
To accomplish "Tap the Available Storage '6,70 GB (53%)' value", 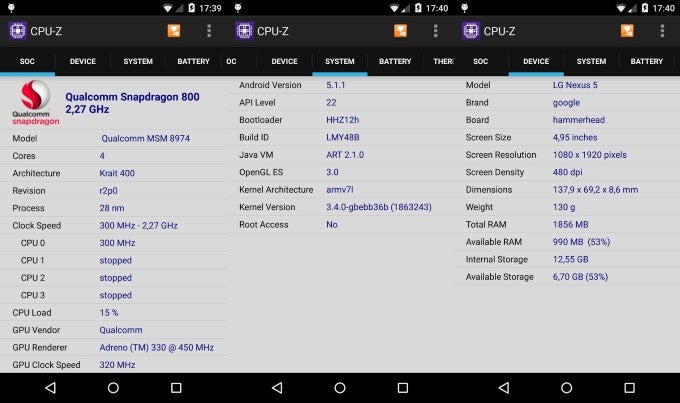I will (x=580, y=276).
